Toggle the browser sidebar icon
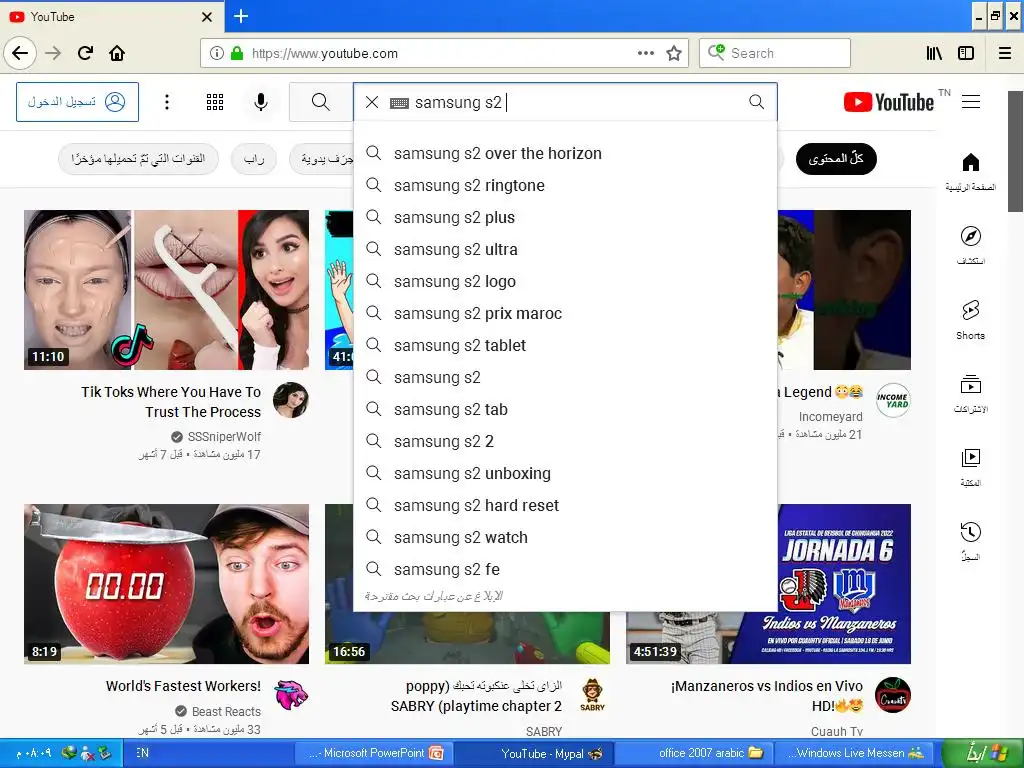Viewport: 1024px width, 768px height. tap(966, 53)
